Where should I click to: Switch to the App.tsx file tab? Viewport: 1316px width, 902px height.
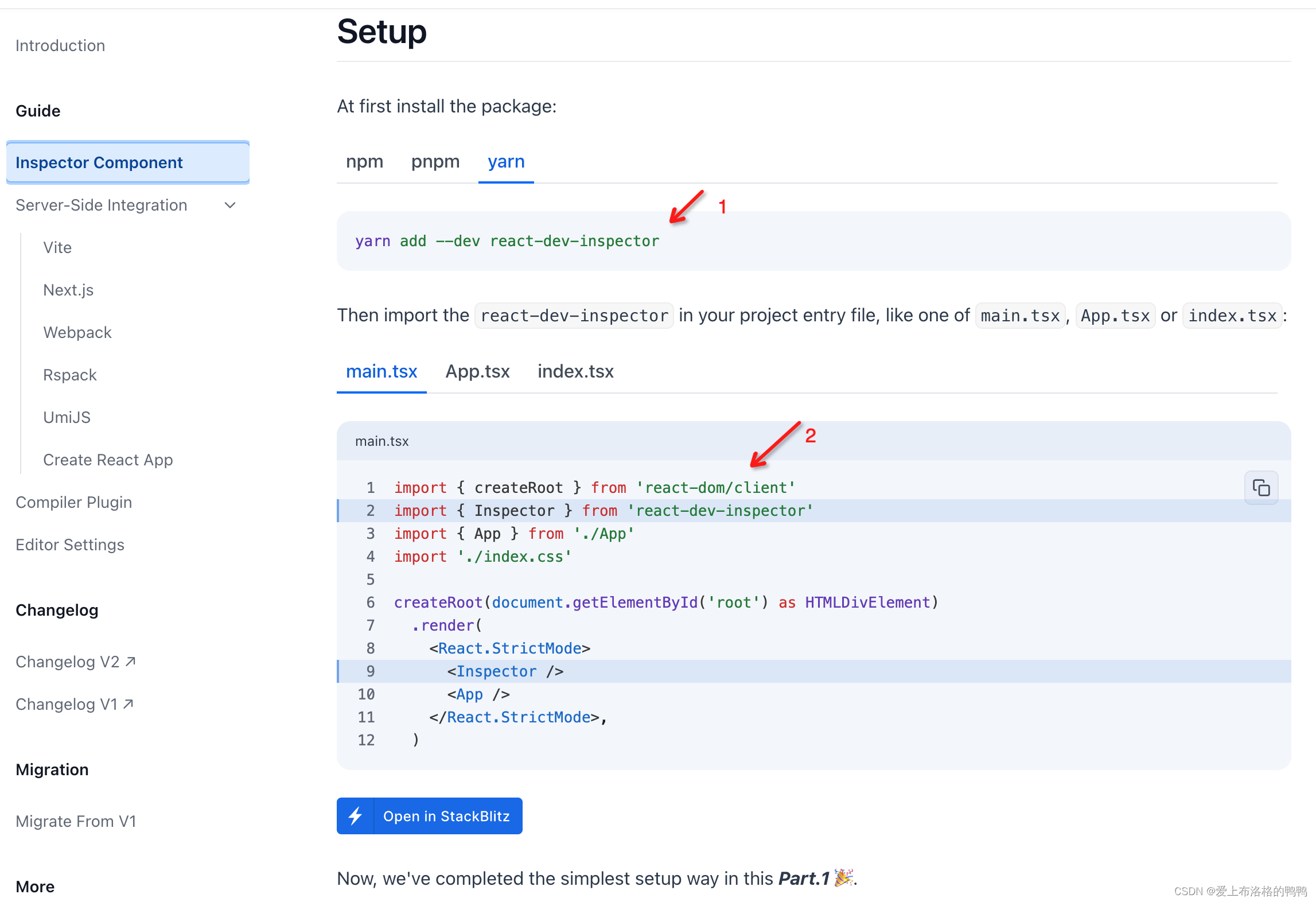pyautogui.click(x=477, y=371)
